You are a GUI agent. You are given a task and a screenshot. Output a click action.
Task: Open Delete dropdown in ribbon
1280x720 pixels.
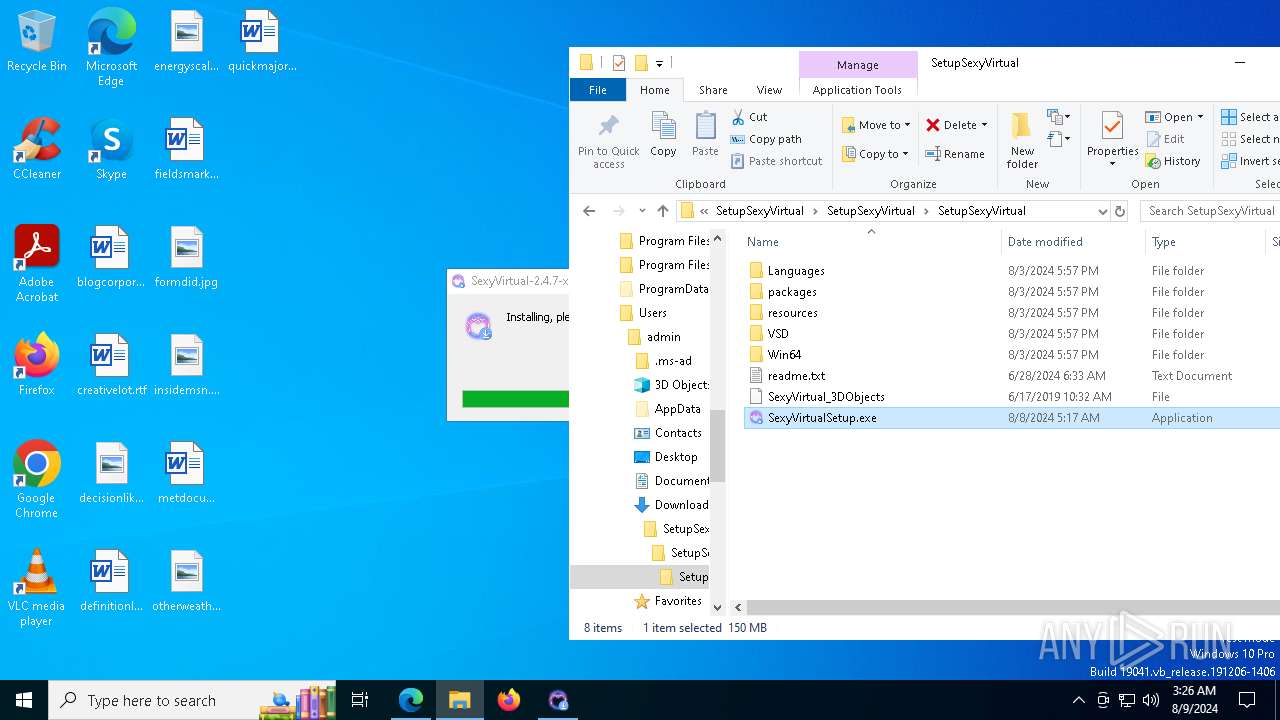pyautogui.click(x=985, y=125)
